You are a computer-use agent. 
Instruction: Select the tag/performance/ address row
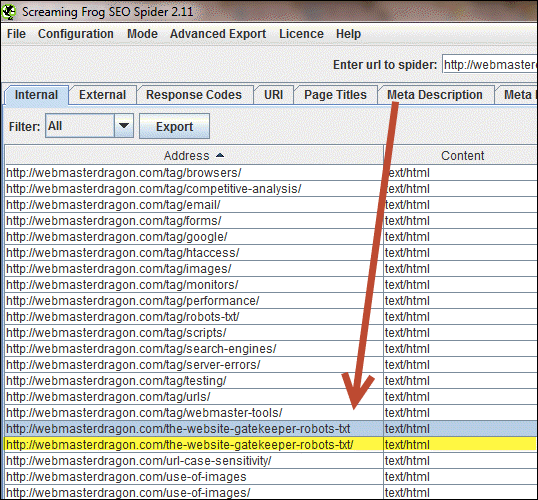pyautogui.click(x=194, y=301)
